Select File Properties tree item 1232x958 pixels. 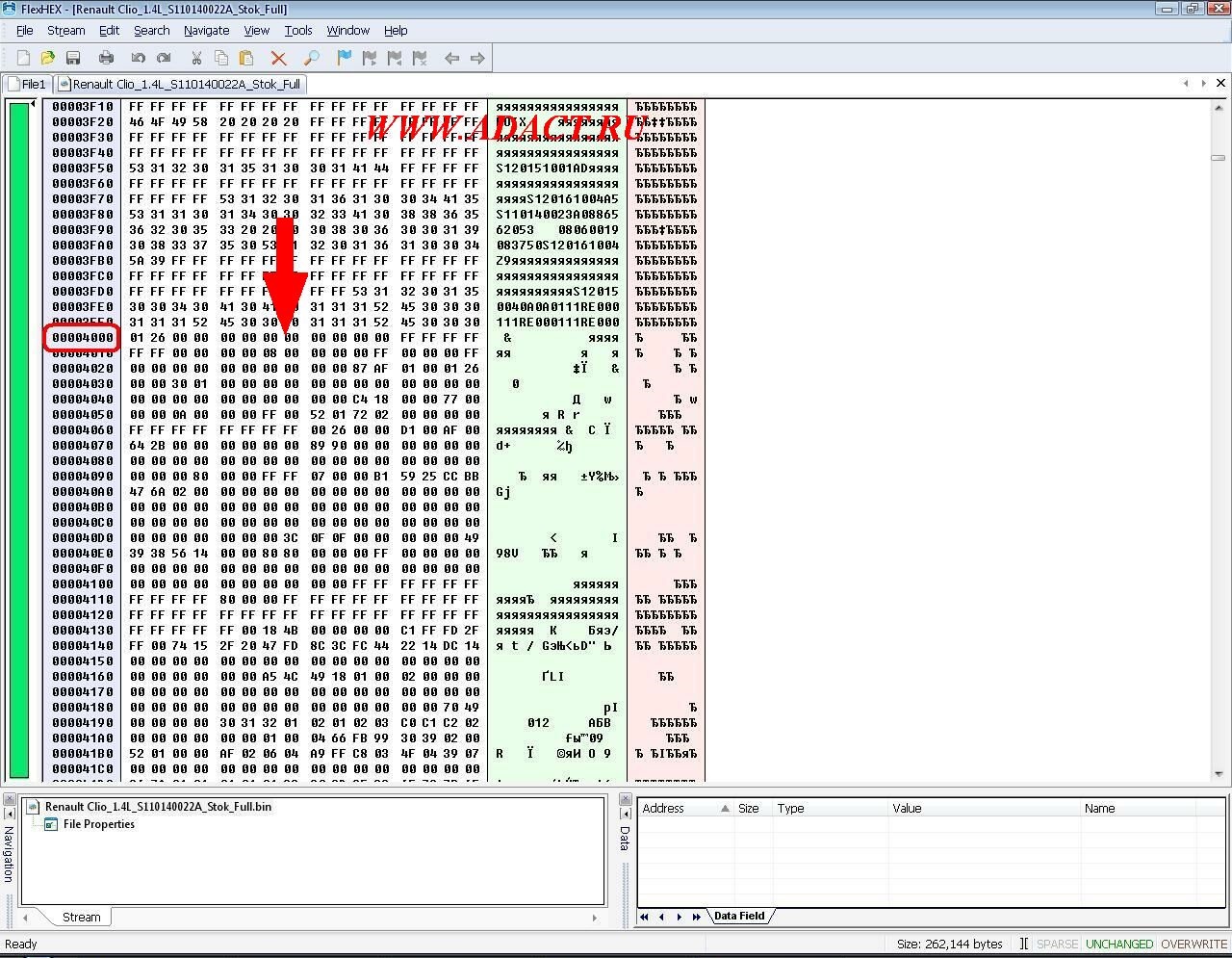pos(99,824)
